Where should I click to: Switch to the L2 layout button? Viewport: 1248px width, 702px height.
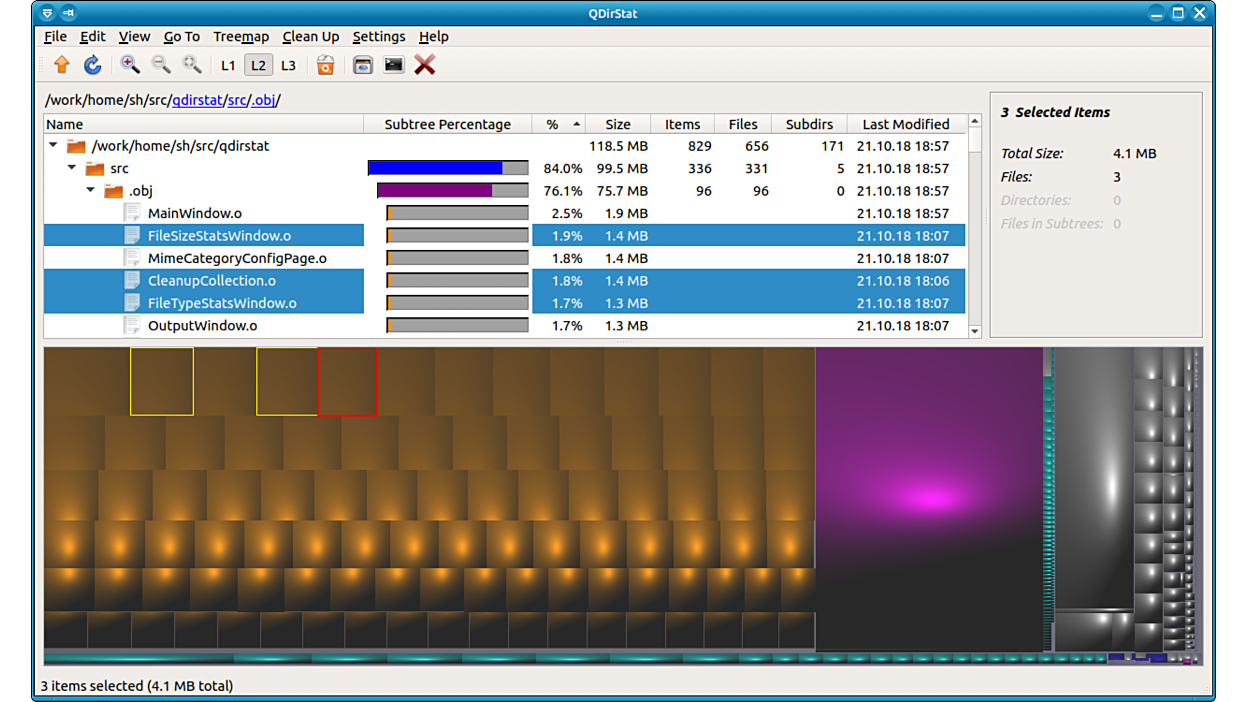coord(258,65)
